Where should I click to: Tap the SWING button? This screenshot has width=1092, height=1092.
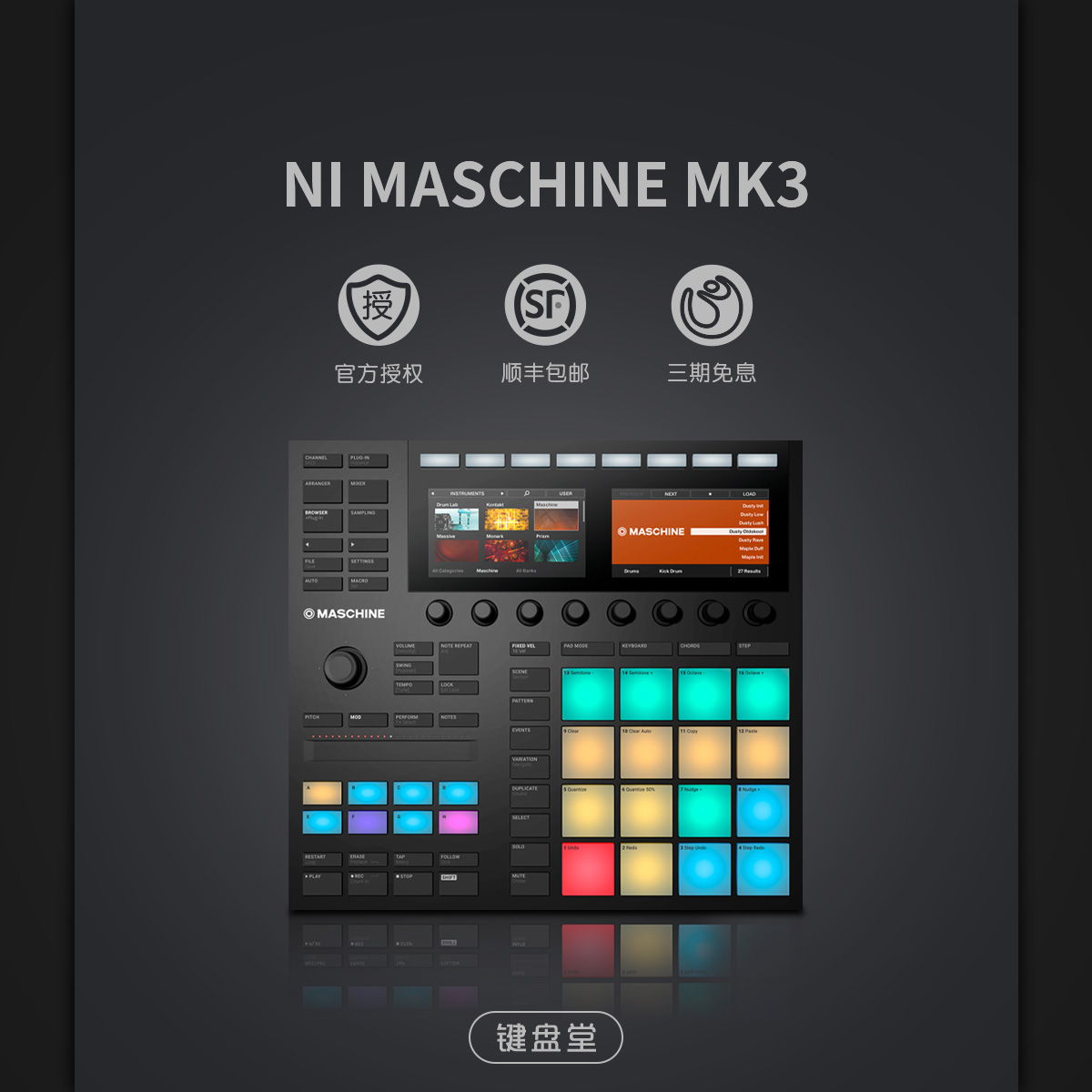(413, 668)
